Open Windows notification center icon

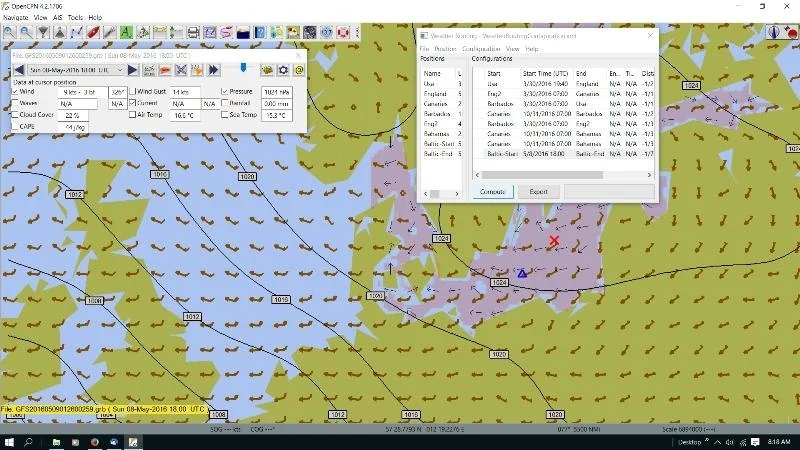click(x=755, y=442)
